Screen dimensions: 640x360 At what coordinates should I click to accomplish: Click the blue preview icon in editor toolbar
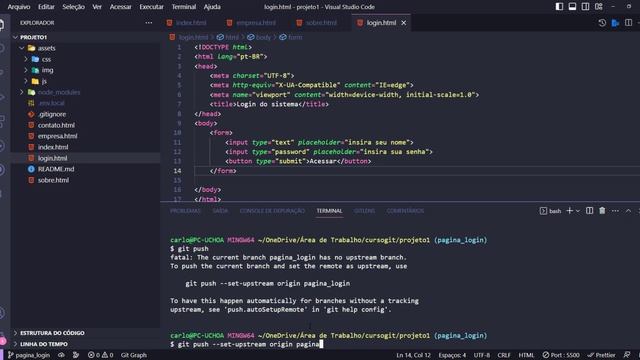pyautogui.click(x=615, y=23)
